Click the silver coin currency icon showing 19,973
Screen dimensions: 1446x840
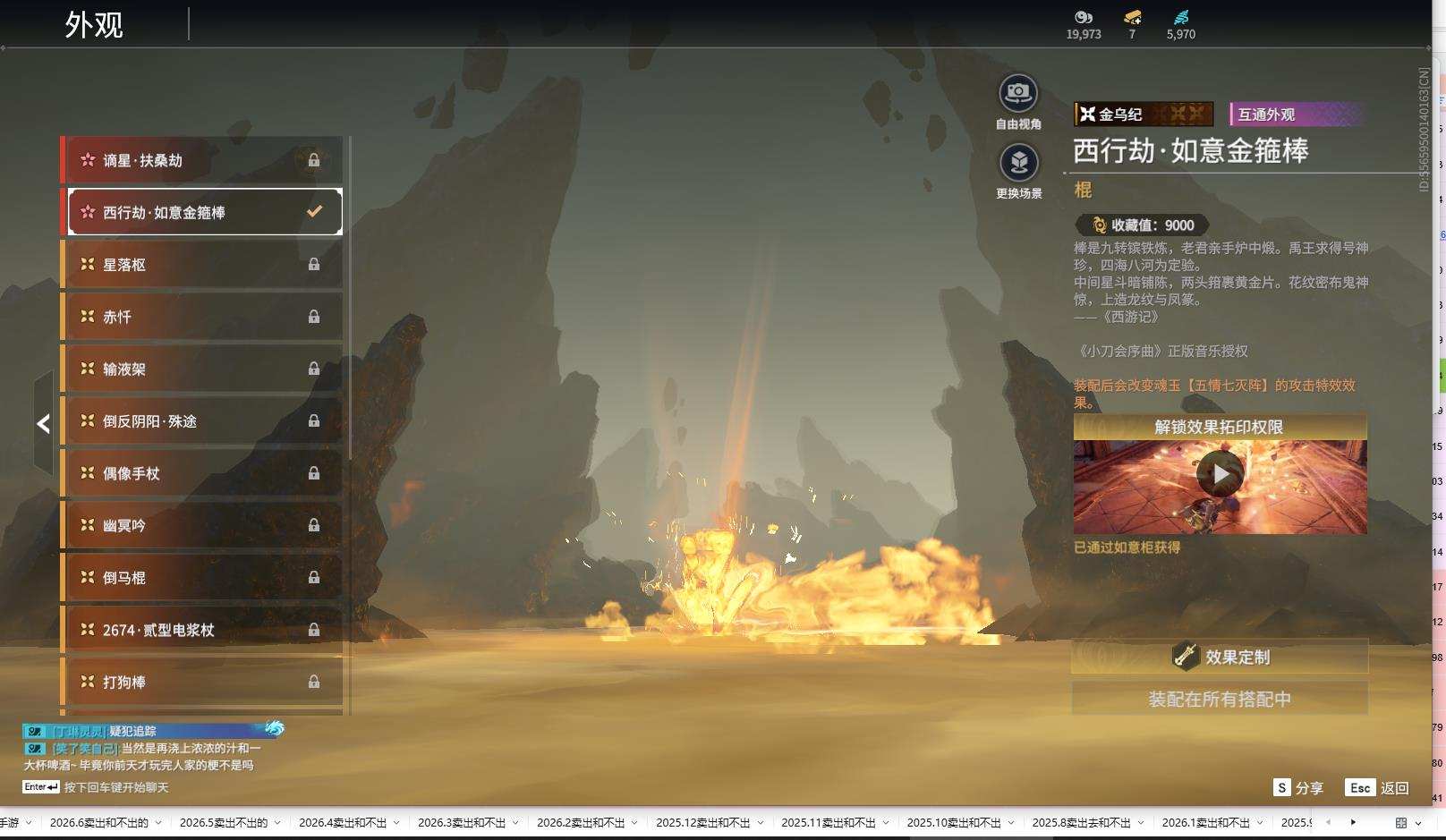[1084, 17]
